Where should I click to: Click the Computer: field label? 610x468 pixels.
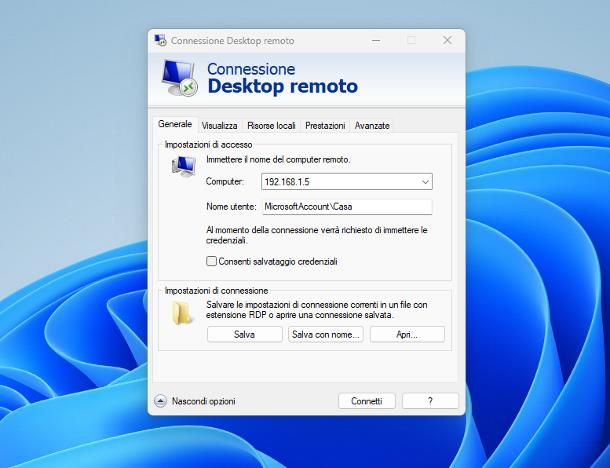(x=225, y=182)
